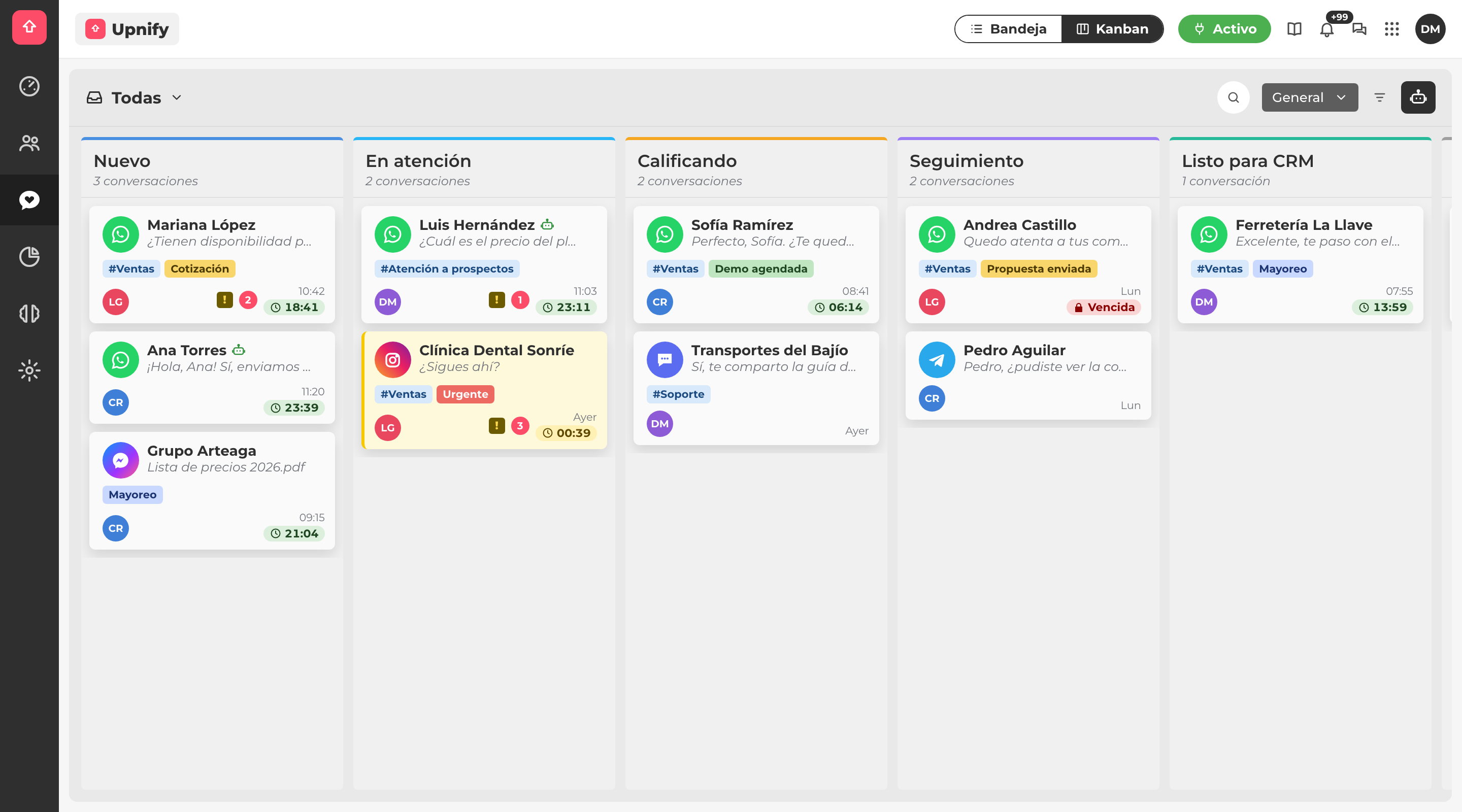Switch to Bandeja view
Viewport: 1462px width, 812px height.
click(1009, 29)
